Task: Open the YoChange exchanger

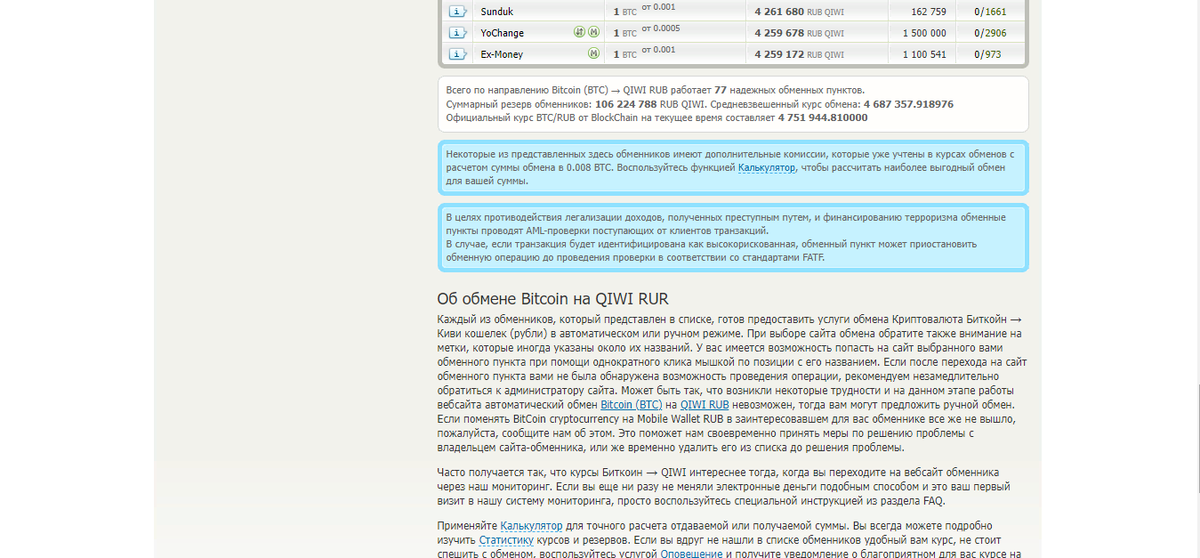Action: pyautogui.click(x=503, y=33)
